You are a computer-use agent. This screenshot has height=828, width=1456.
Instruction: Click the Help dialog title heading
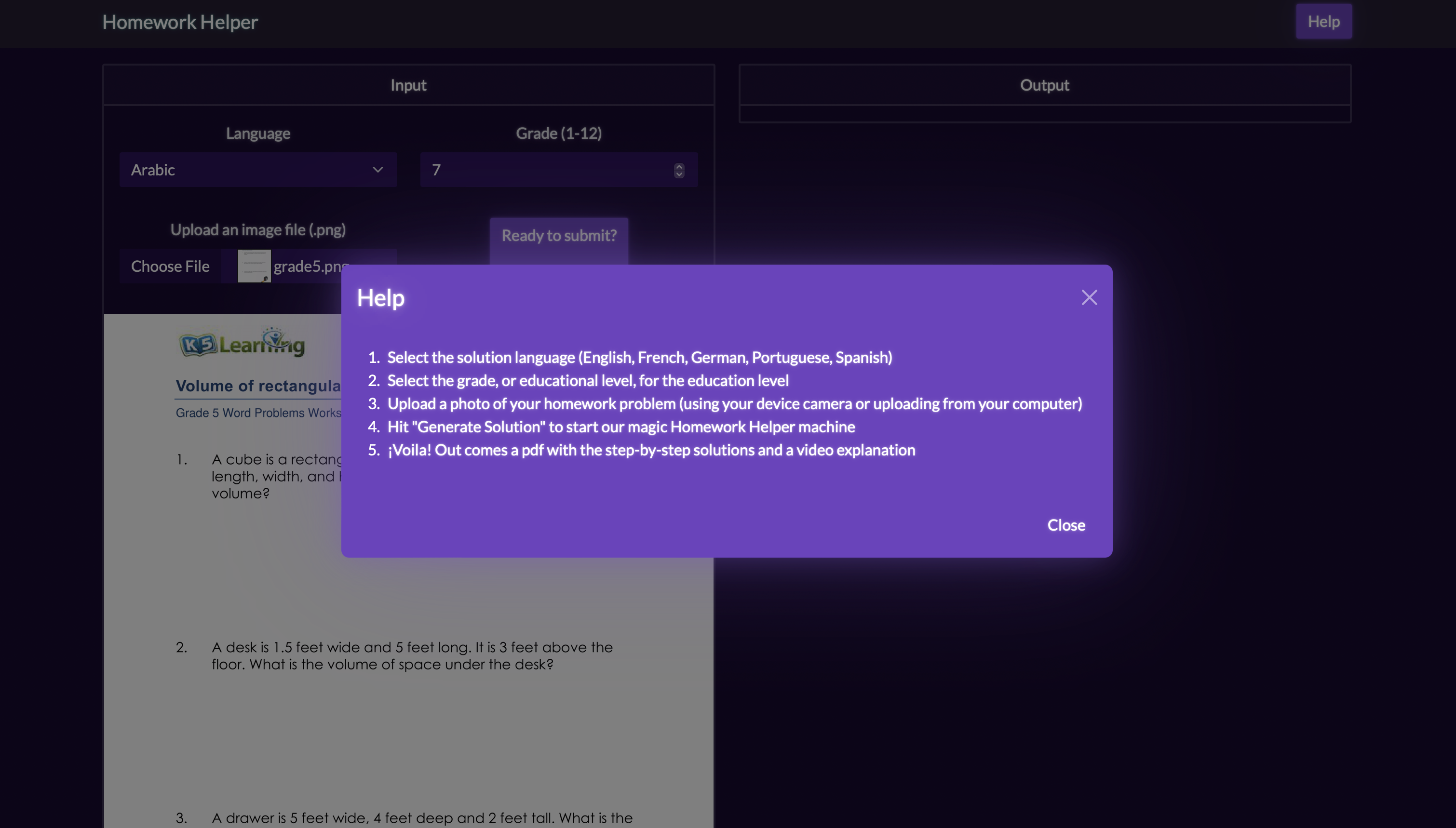[380, 298]
